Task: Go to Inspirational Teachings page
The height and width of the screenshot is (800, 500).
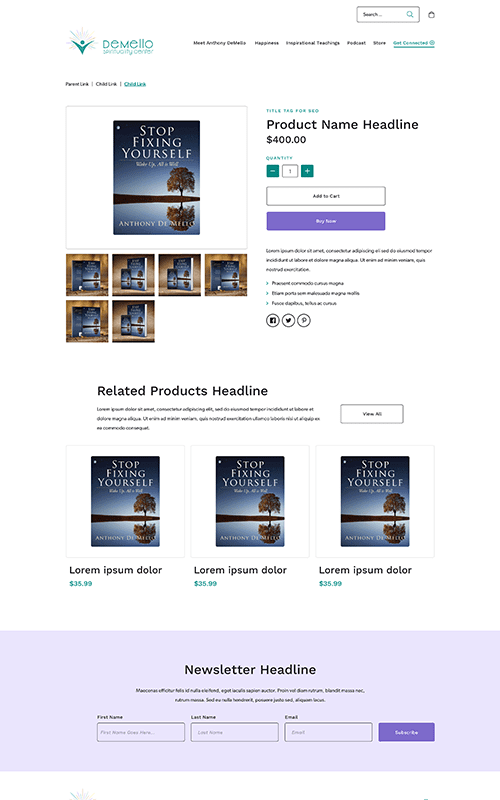Action: (x=313, y=43)
